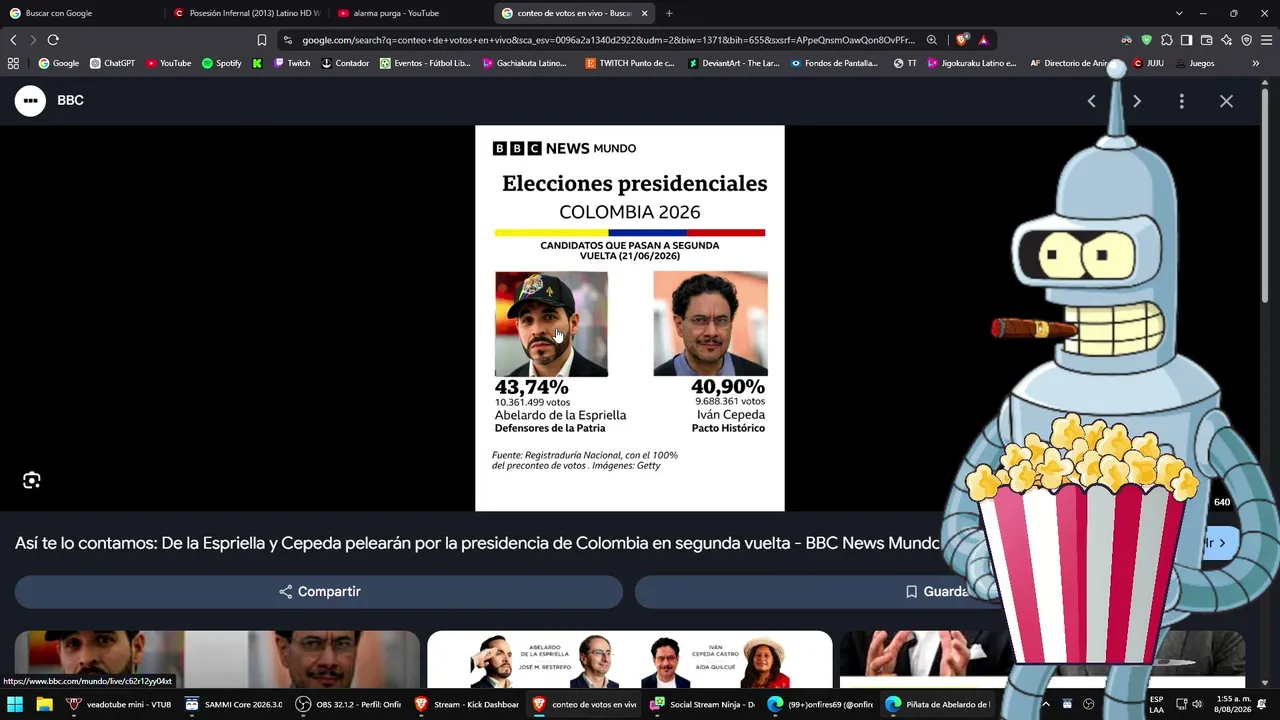Switch to veadotube mini in the taskbar
This screenshot has width=1280, height=720.
click(119, 704)
